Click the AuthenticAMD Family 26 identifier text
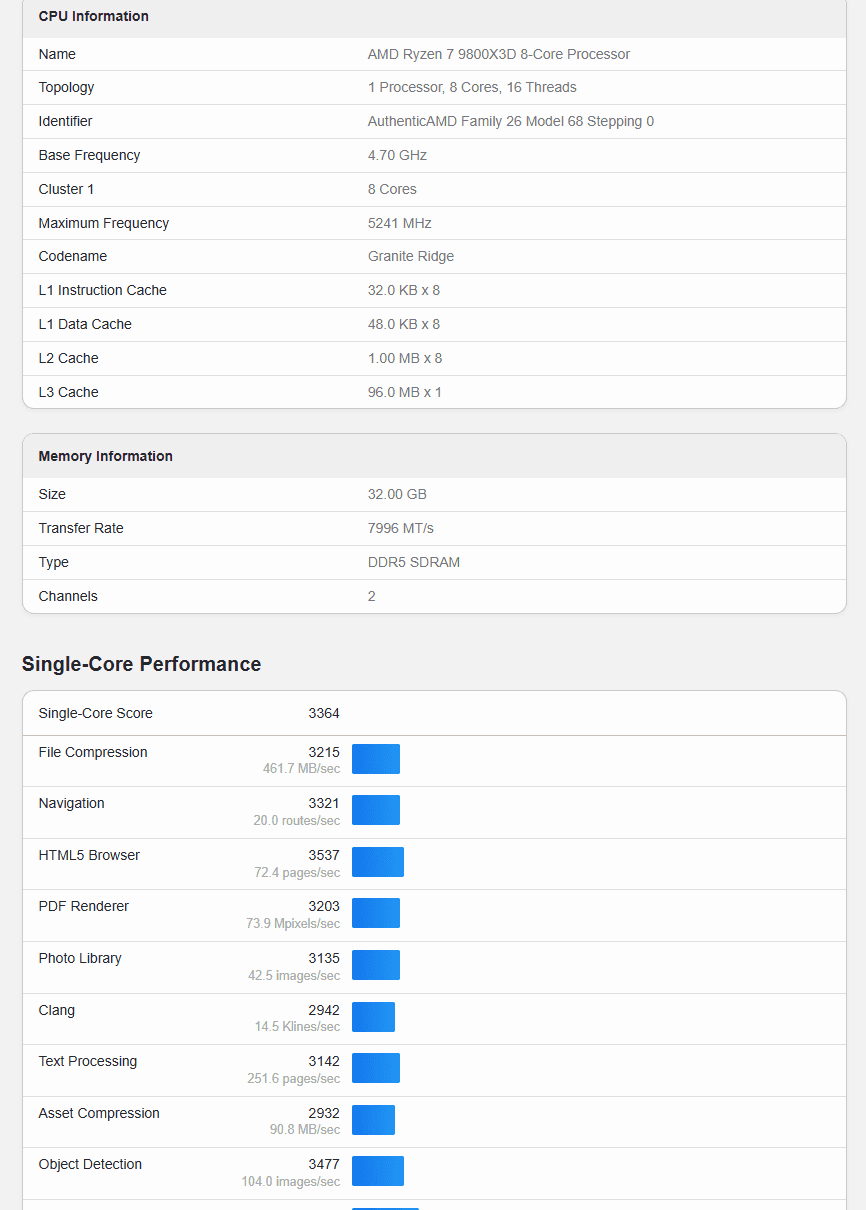This screenshot has width=866, height=1210. tap(511, 121)
